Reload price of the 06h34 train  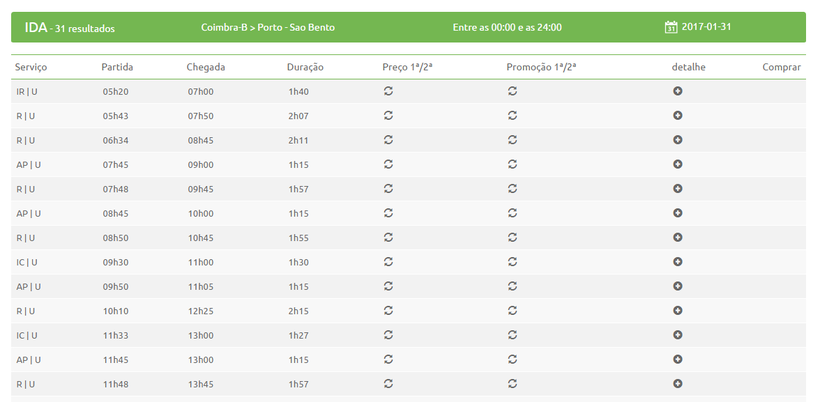[389, 140]
